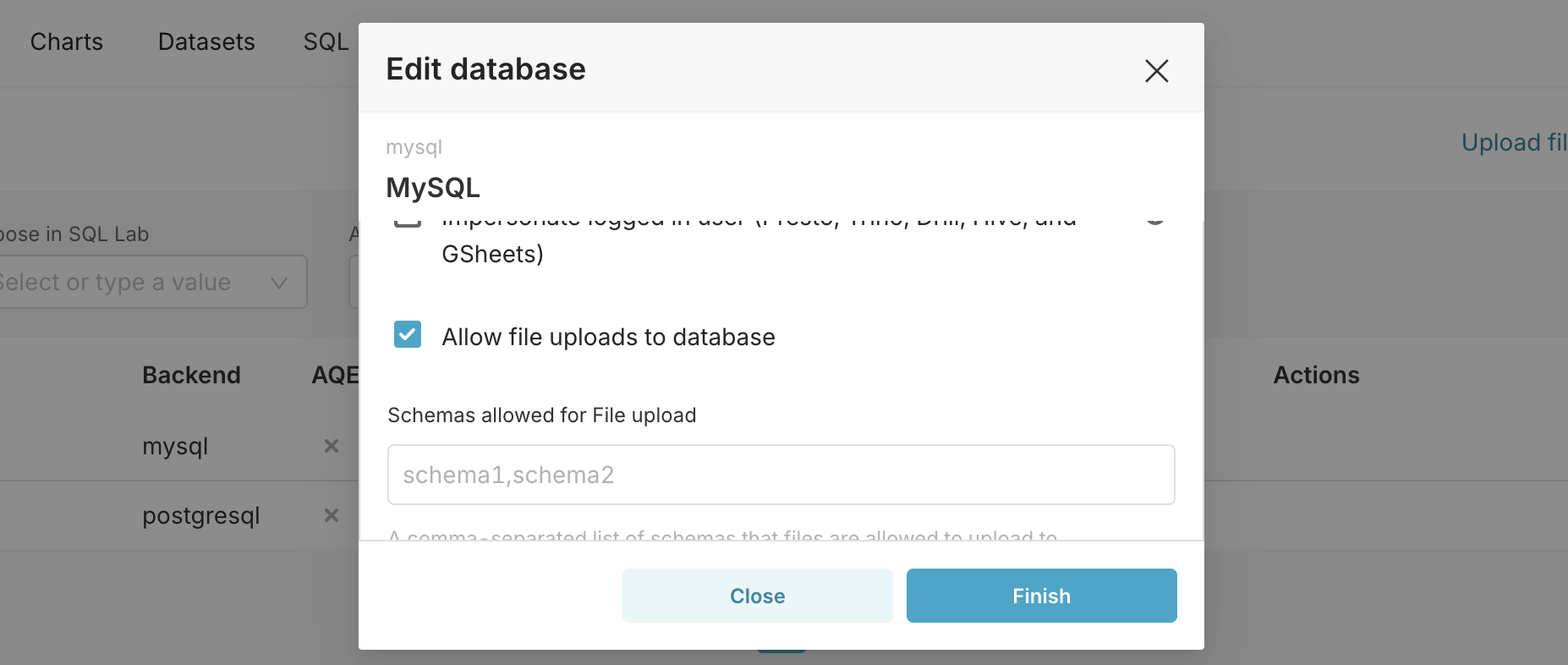This screenshot has width=1568, height=665.
Task: Open the Datasets menu
Action: [x=206, y=42]
